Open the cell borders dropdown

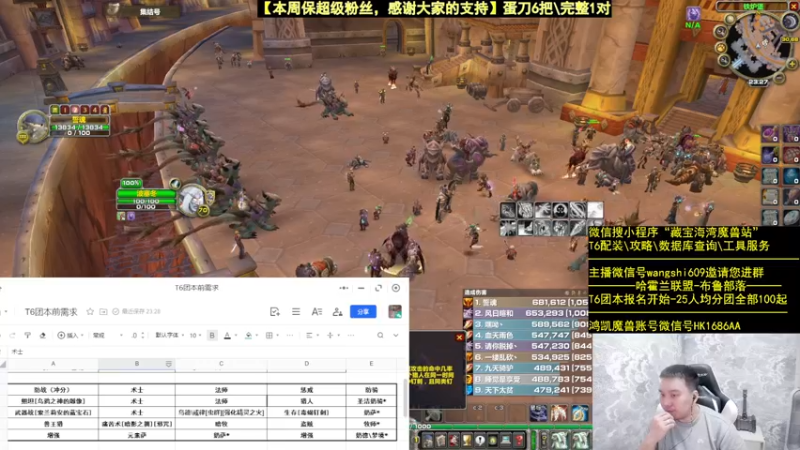[271, 335]
